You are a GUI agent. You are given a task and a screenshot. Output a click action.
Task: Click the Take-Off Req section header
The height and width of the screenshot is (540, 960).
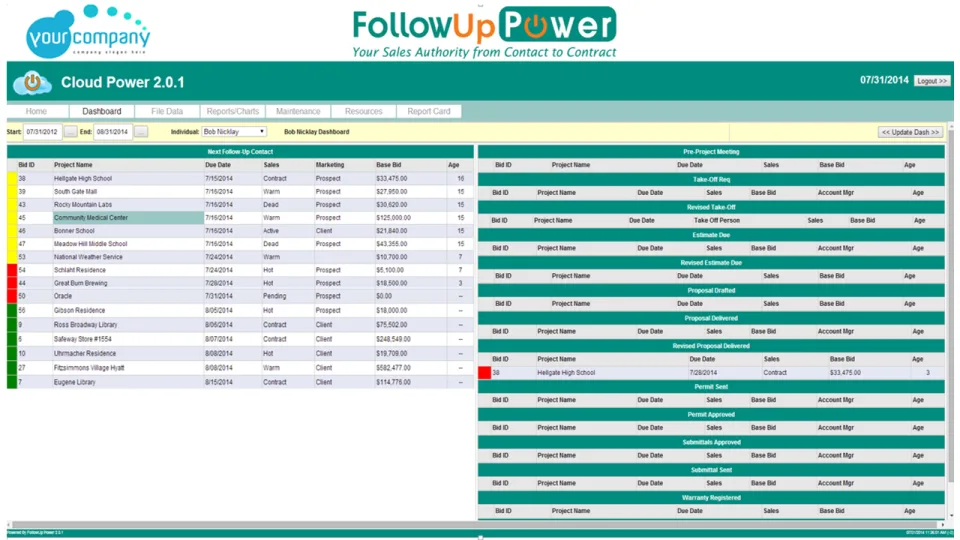click(711, 179)
